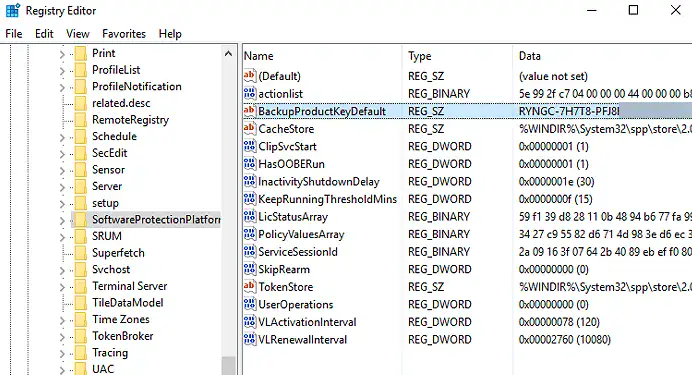This screenshot has width=692, height=375.
Task: Select the TileDataModel key
Action: 128,303
